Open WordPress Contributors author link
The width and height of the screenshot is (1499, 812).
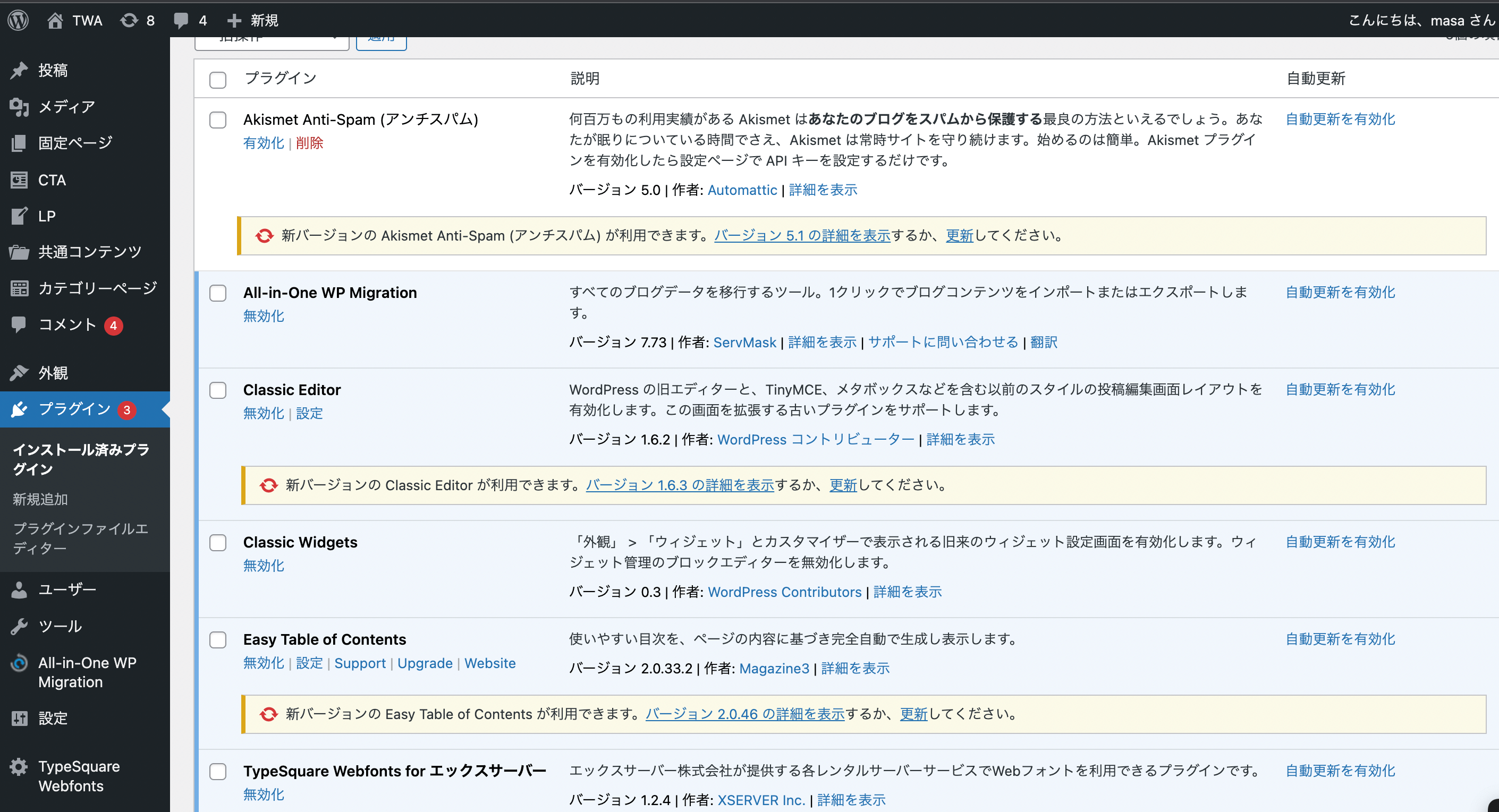coord(784,592)
